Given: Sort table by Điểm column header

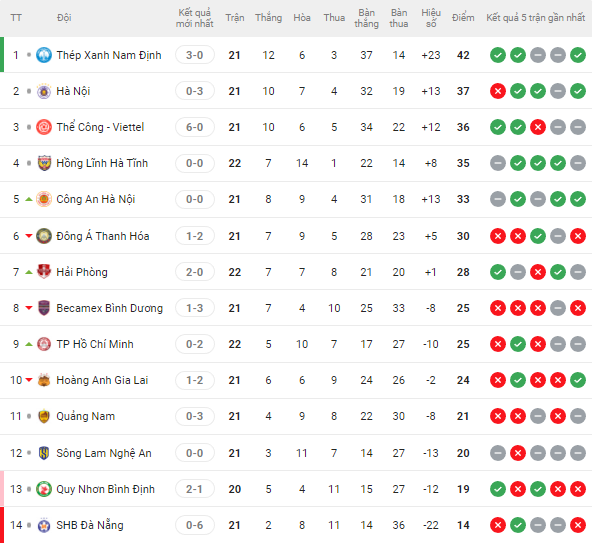Looking at the screenshot, I should tap(463, 18).
